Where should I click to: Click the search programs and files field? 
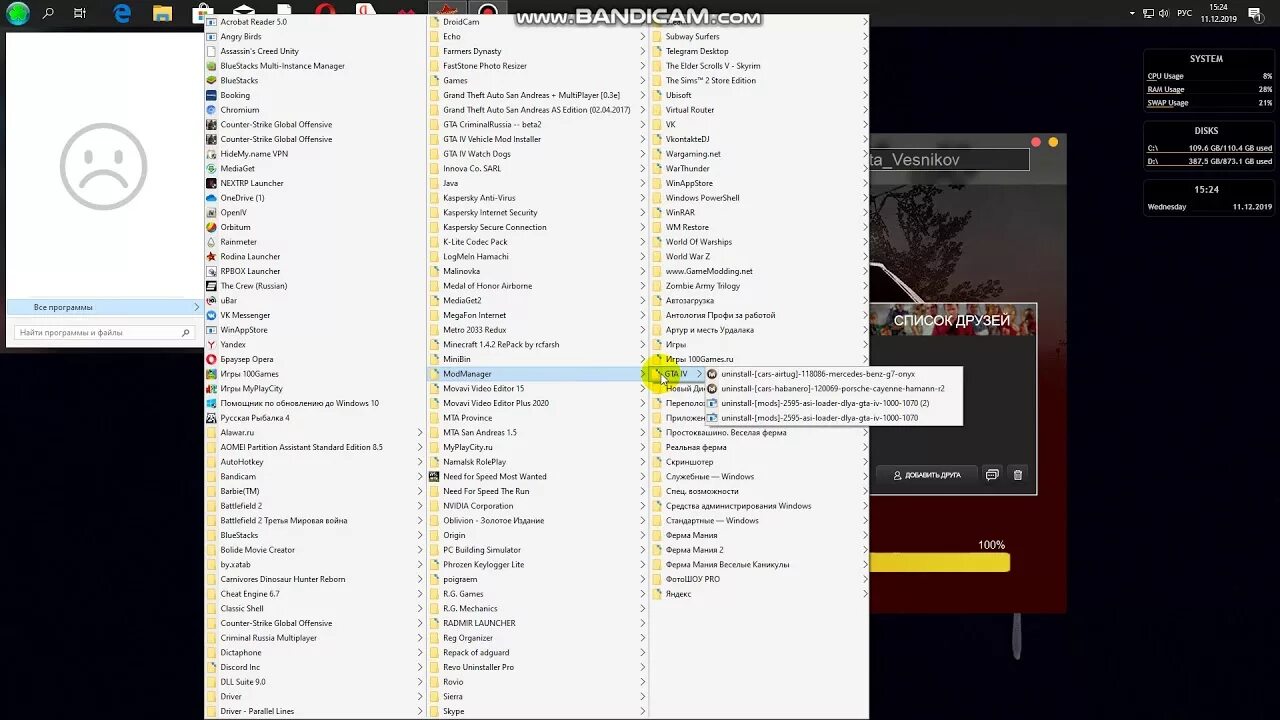coord(103,333)
